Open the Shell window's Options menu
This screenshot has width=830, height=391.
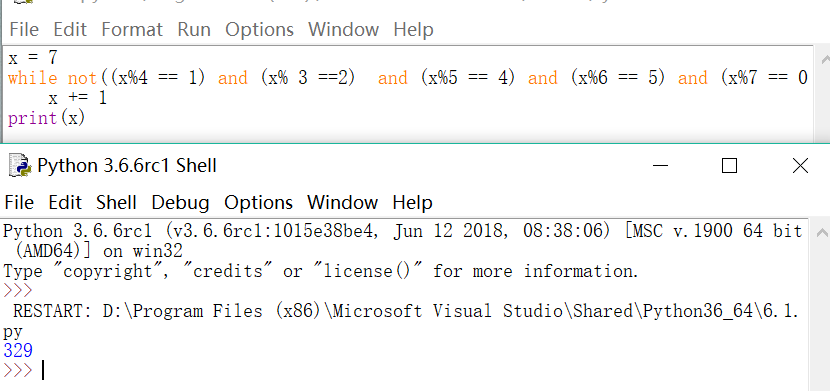point(258,203)
